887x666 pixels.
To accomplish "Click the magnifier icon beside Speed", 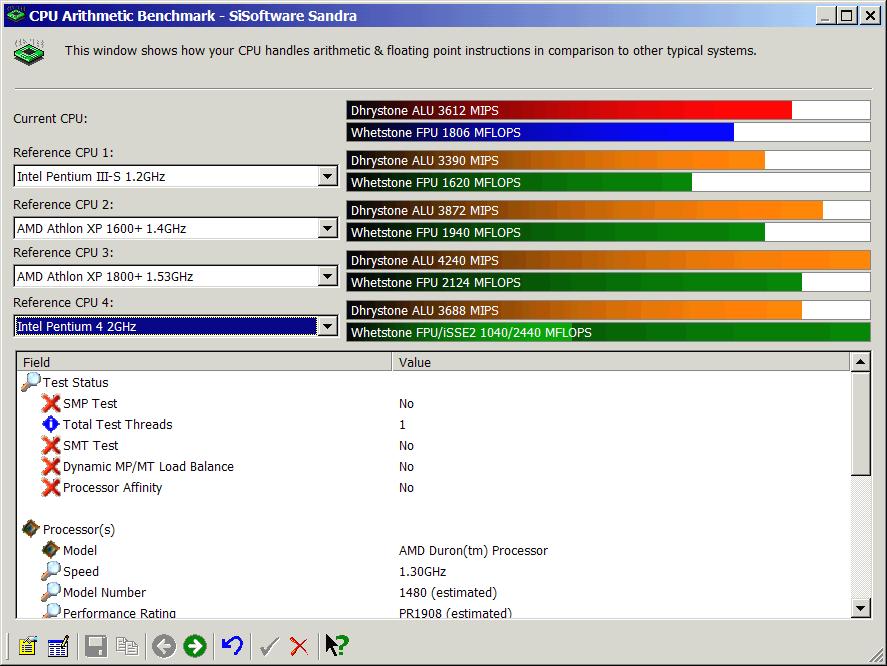I will (51, 571).
